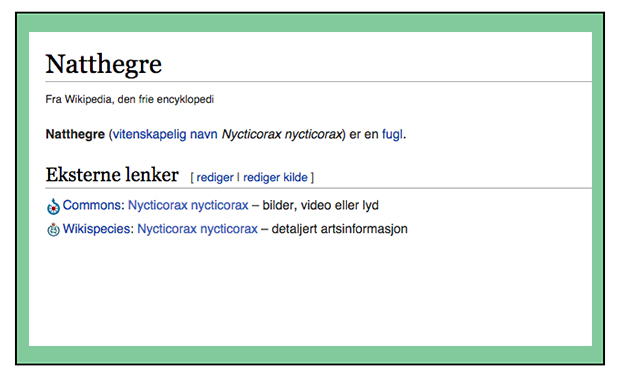Click the green border framing the article
This screenshot has height=378, width=620.
tap(310, 23)
